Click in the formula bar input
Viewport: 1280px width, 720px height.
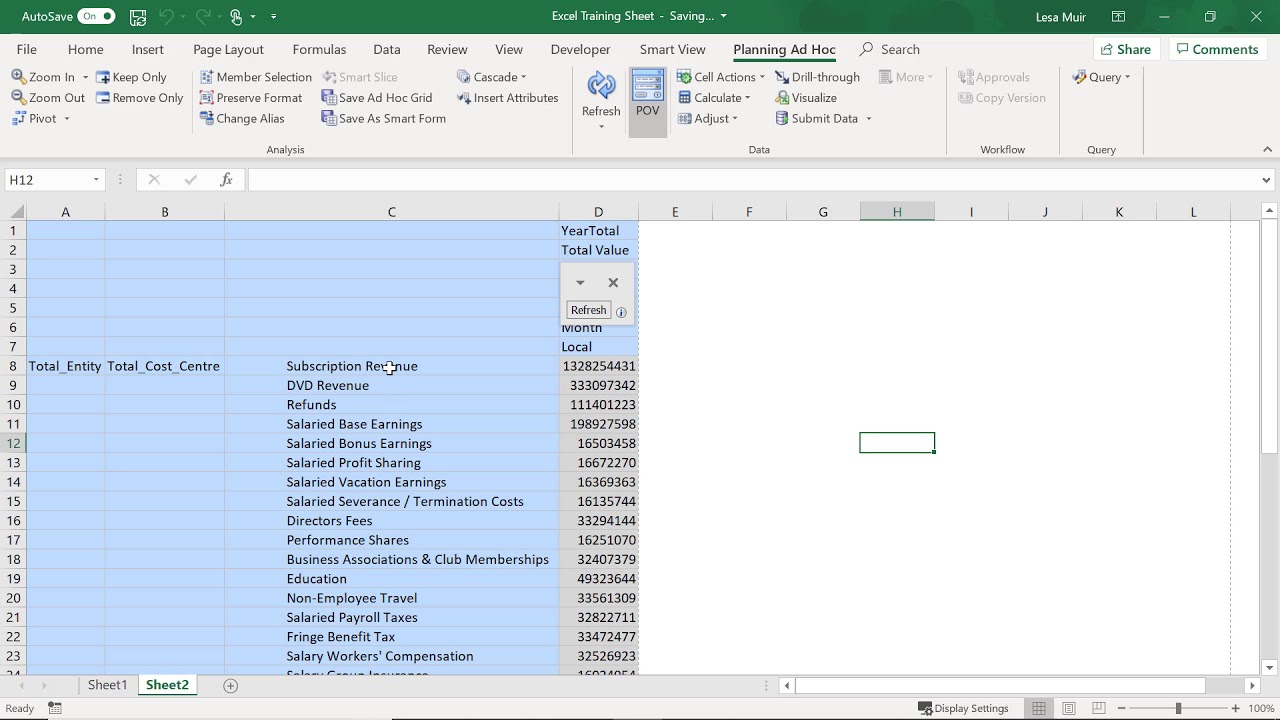pos(752,180)
